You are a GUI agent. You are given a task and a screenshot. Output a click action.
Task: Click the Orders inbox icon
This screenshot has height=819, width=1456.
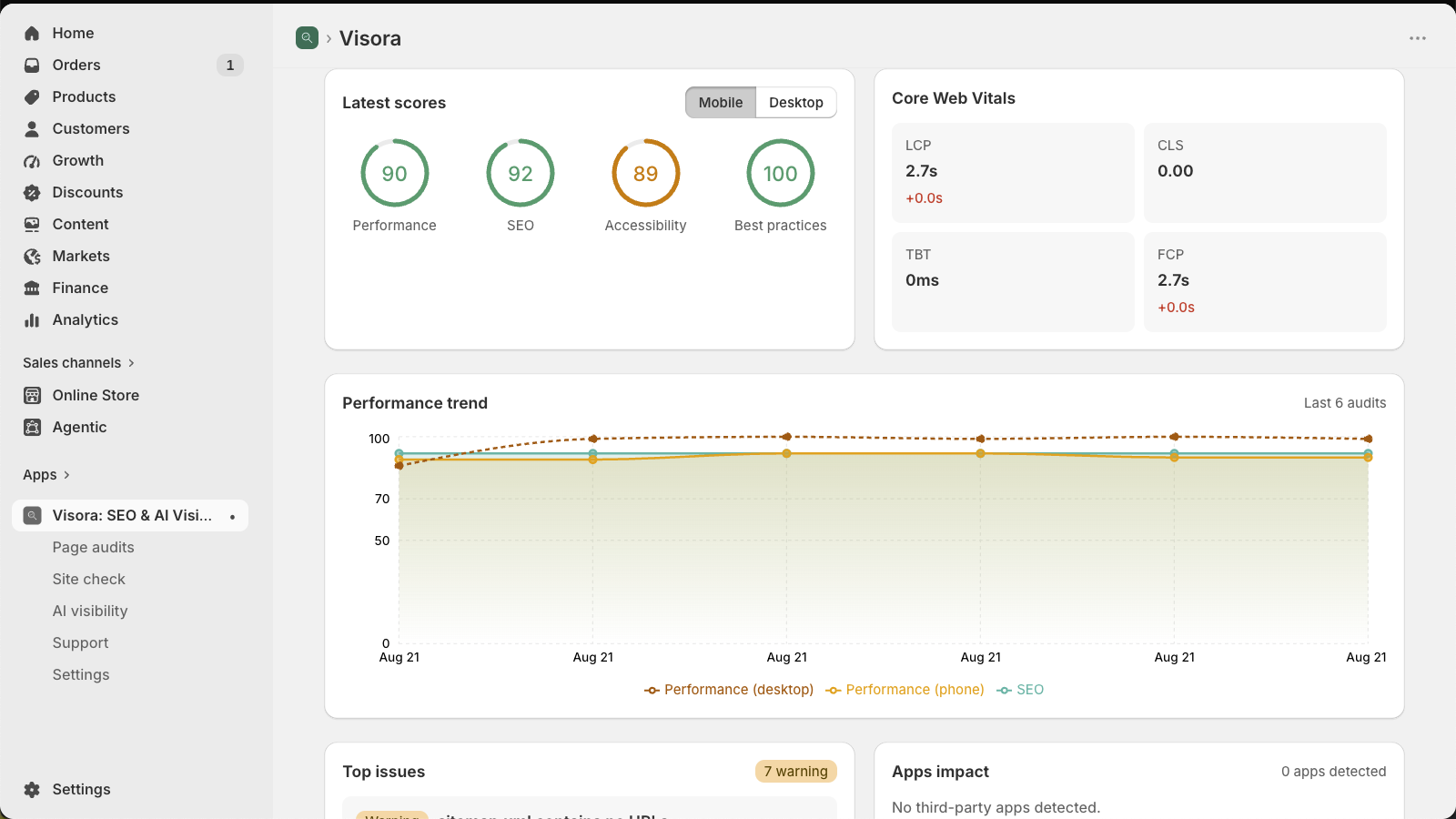click(x=32, y=66)
